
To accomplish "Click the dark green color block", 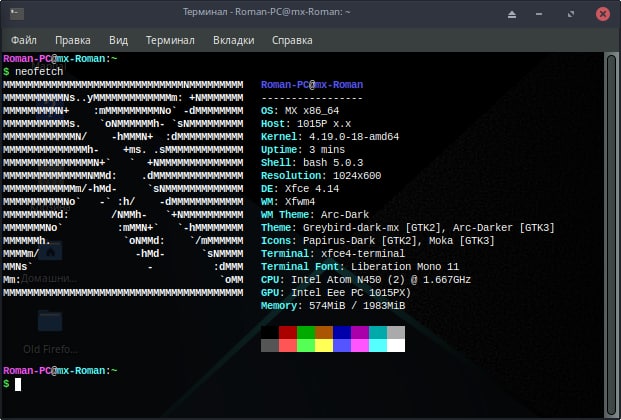I will (306, 332).
